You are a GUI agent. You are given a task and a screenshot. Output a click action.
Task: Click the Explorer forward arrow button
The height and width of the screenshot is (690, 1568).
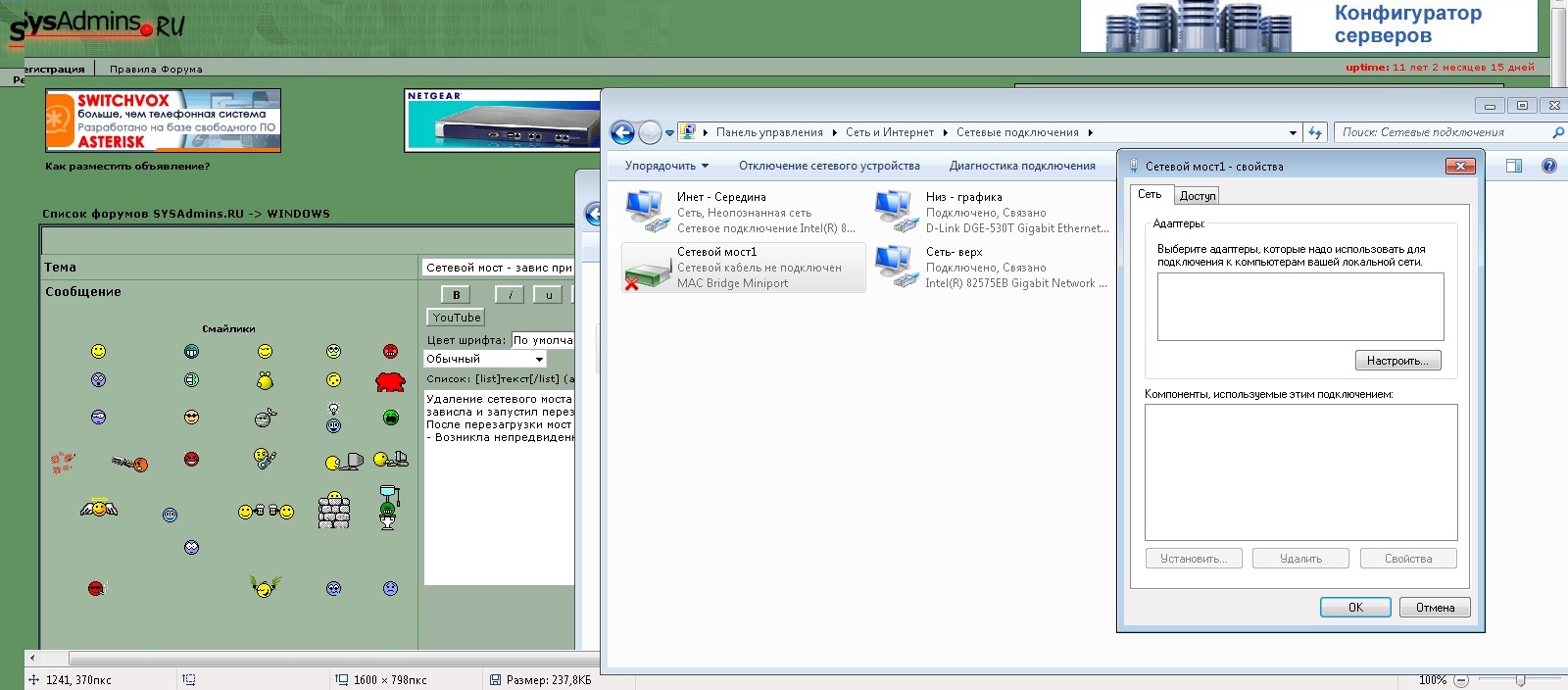(x=650, y=132)
